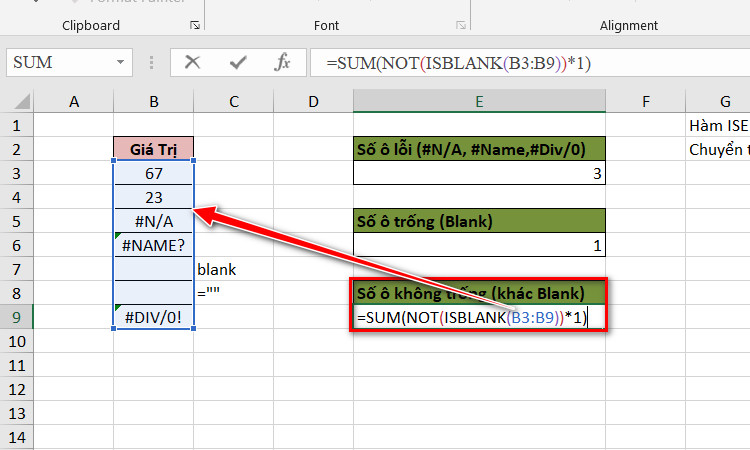Select row 2 header
750x450 pixels.
(17, 149)
